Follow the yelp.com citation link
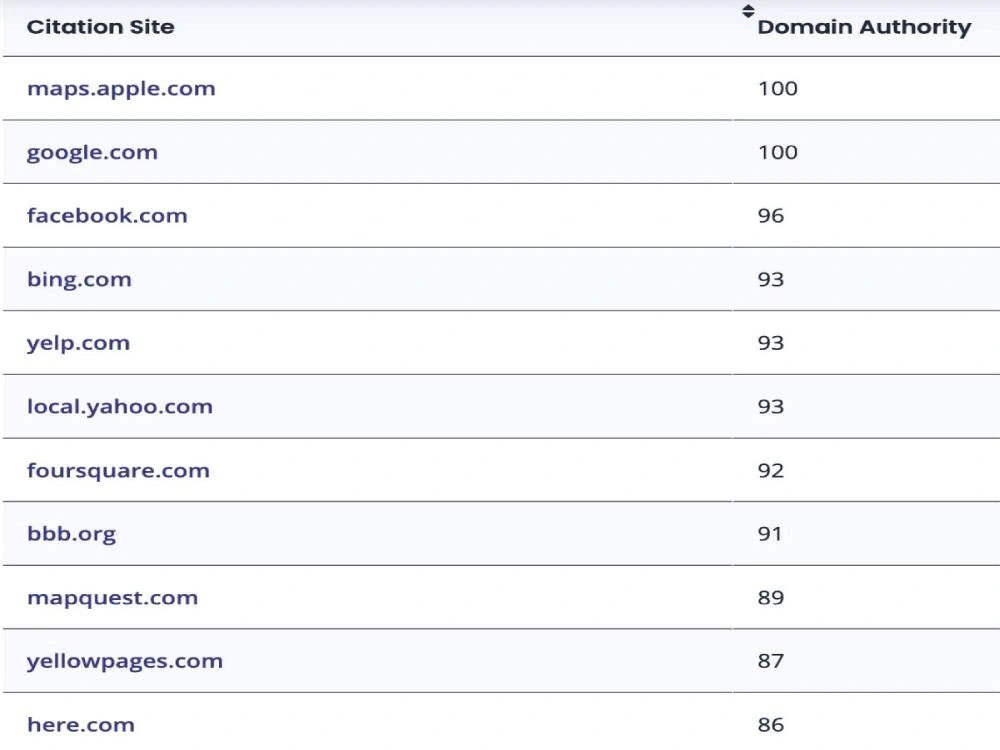Viewport: 1000px width, 750px height. pos(78,343)
